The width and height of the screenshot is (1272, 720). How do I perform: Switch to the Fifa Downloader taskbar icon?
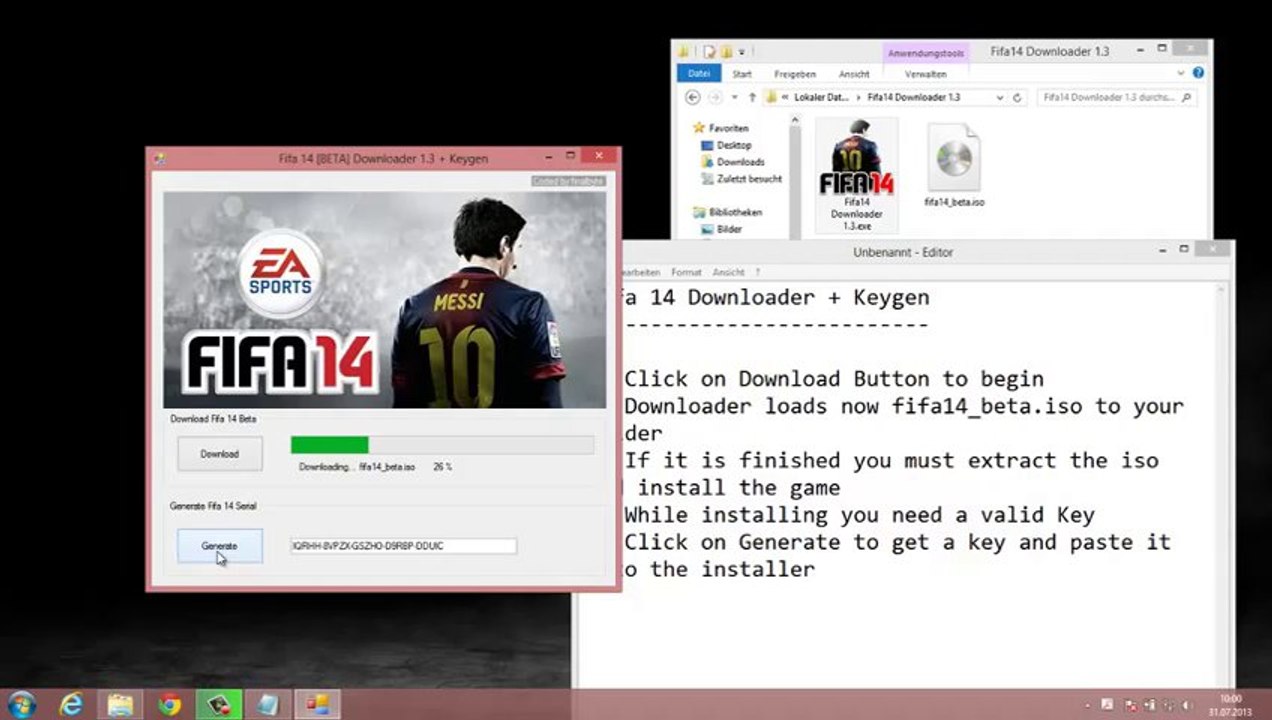tap(317, 705)
